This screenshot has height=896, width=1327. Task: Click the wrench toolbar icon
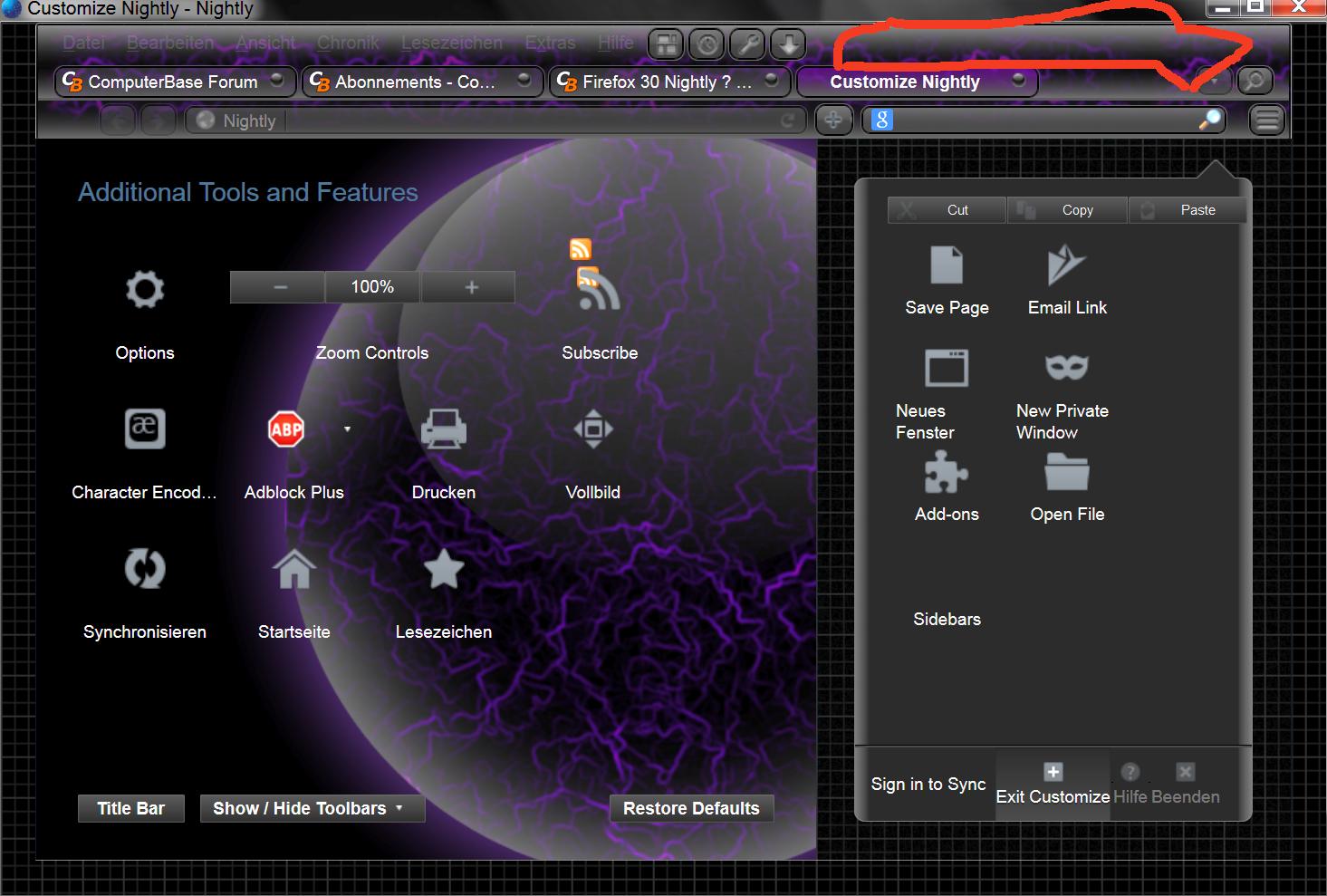(x=748, y=43)
